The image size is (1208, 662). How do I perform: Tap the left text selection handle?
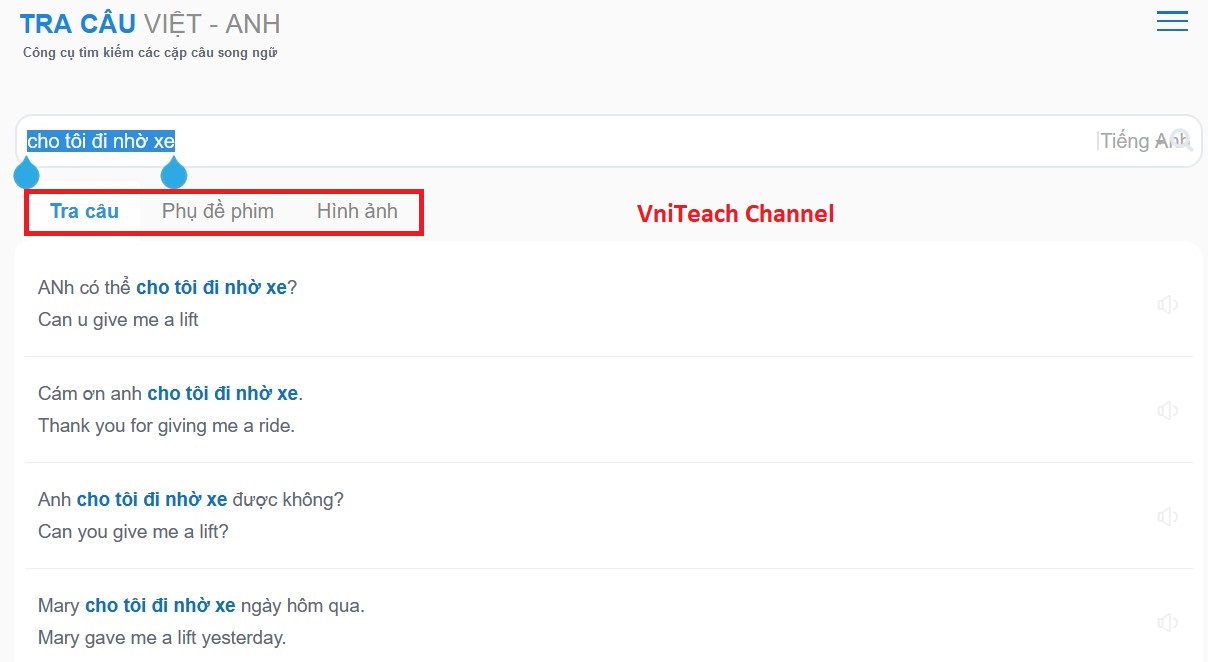pyautogui.click(x=26, y=175)
